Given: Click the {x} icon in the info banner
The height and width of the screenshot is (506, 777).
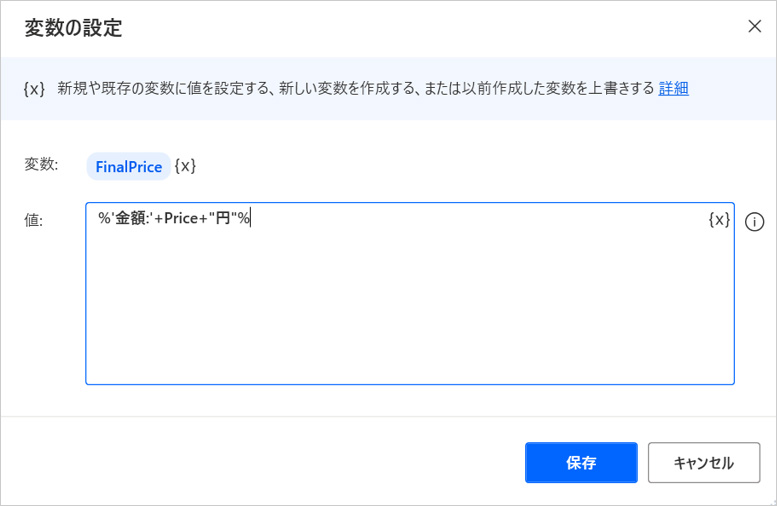Looking at the screenshot, I should [x=35, y=88].
